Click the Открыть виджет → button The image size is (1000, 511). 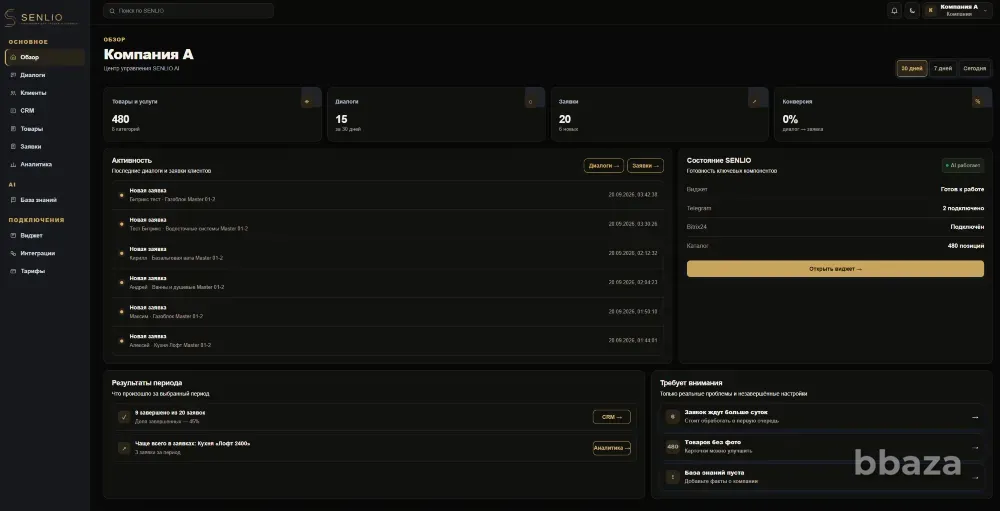click(835, 269)
